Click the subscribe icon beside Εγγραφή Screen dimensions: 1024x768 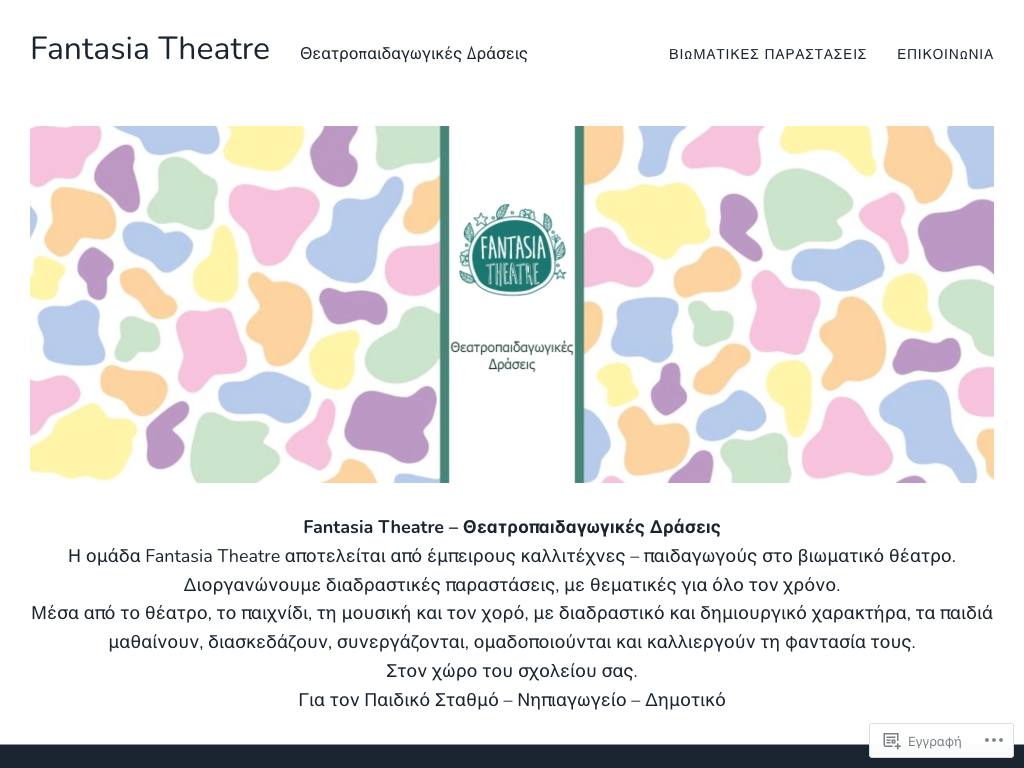891,741
